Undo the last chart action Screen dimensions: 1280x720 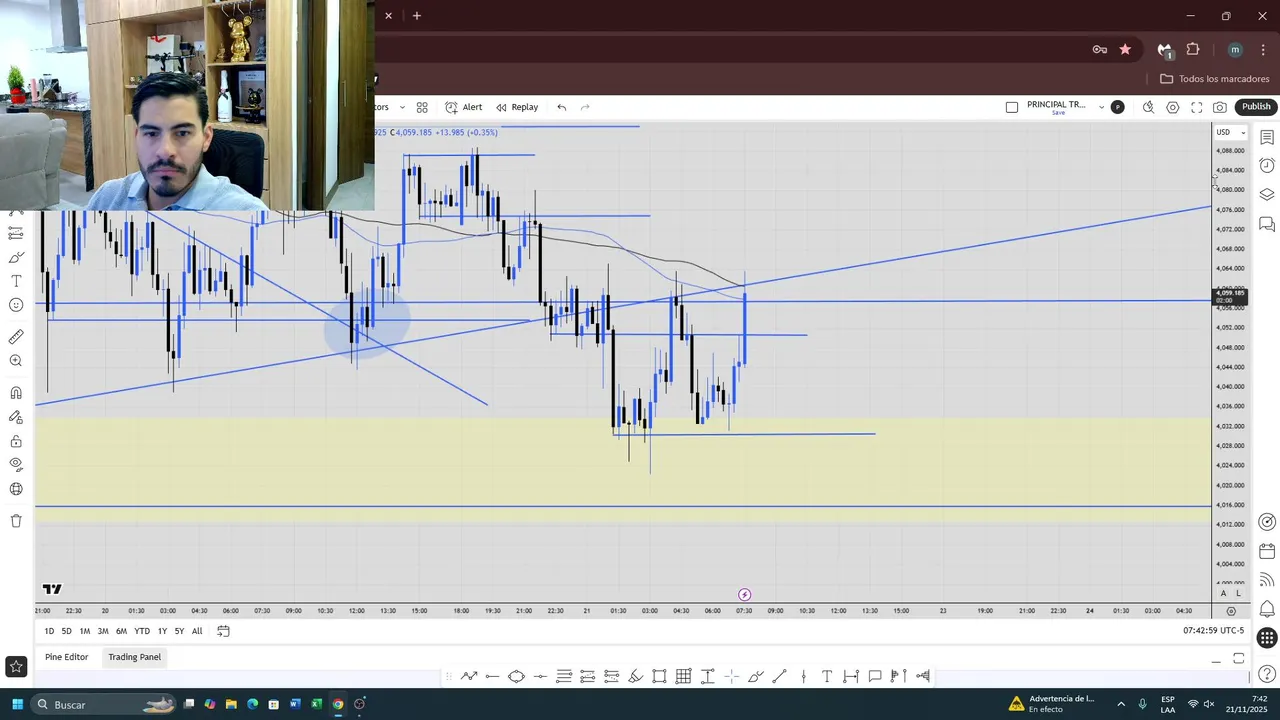562,107
